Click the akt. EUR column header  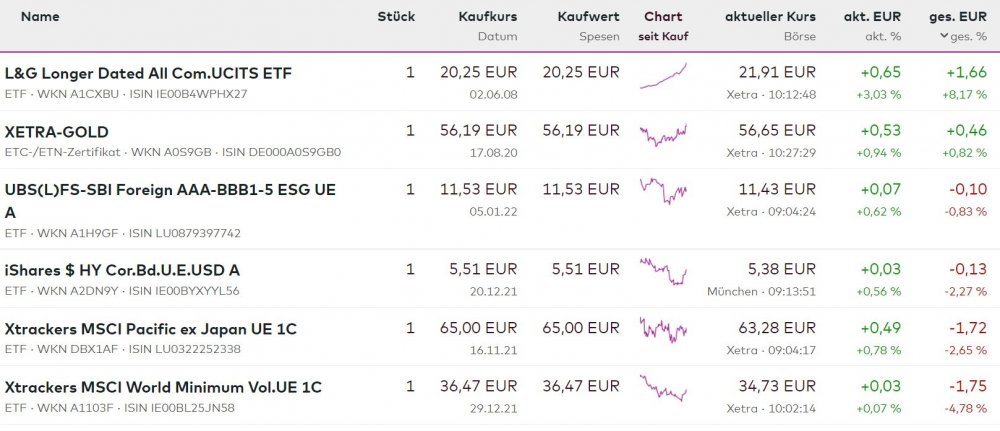pyautogui.click(x=874, y=17)
